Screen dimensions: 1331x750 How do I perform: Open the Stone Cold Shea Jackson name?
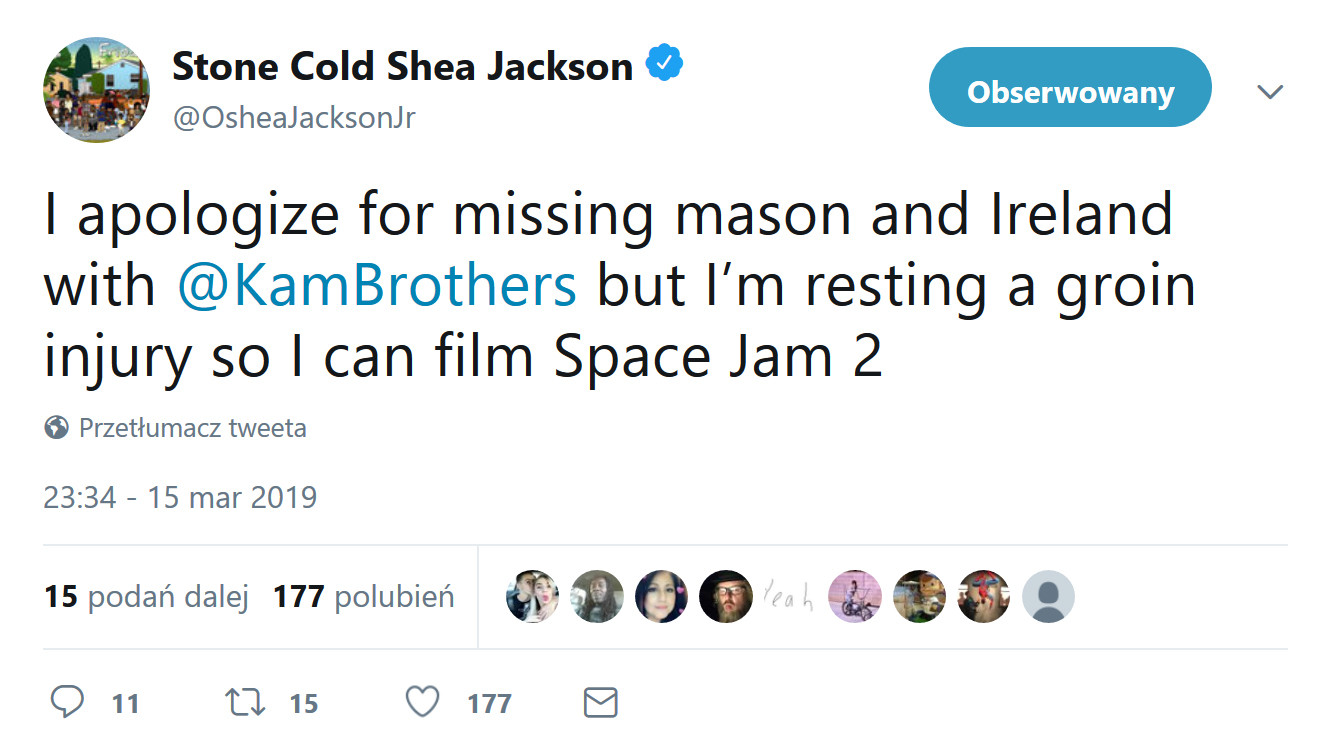click(x=402, y=67)
